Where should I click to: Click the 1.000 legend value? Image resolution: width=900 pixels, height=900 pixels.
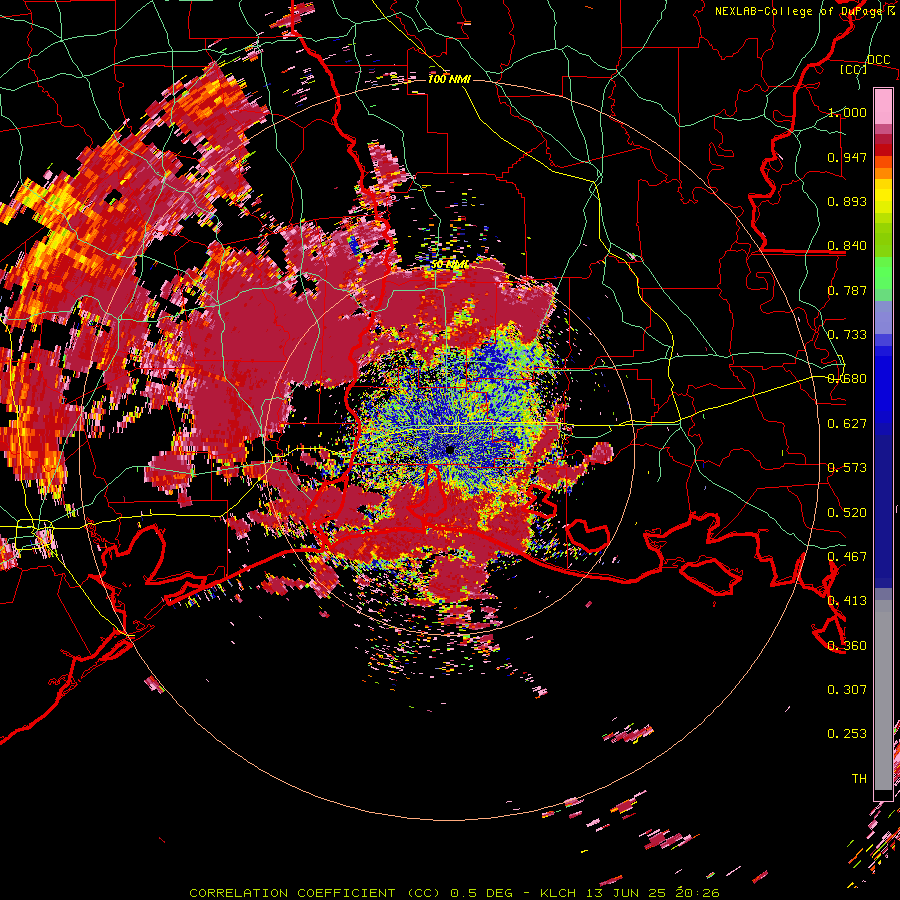[x=847, y=112]
